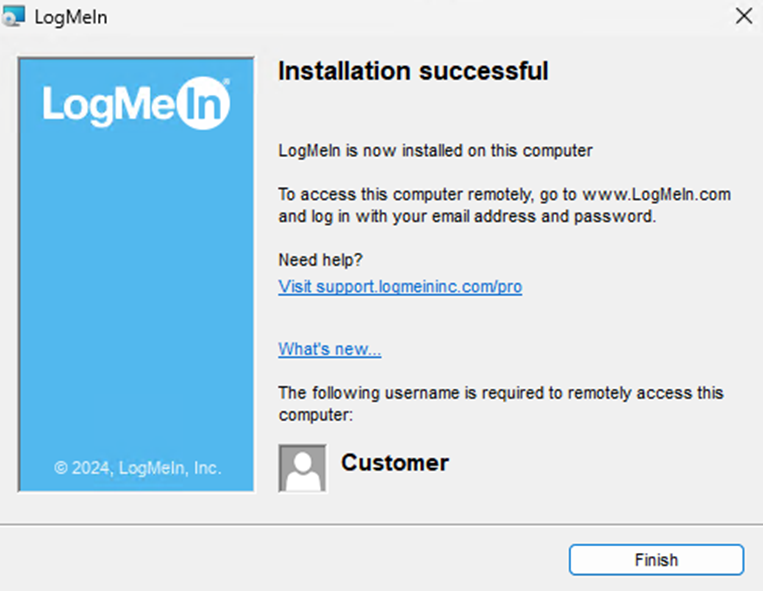Image resolution: width=763 pixels, height=591 pixels.
Task: Close the LogMeIn installer window
Action: click(742, 16)
